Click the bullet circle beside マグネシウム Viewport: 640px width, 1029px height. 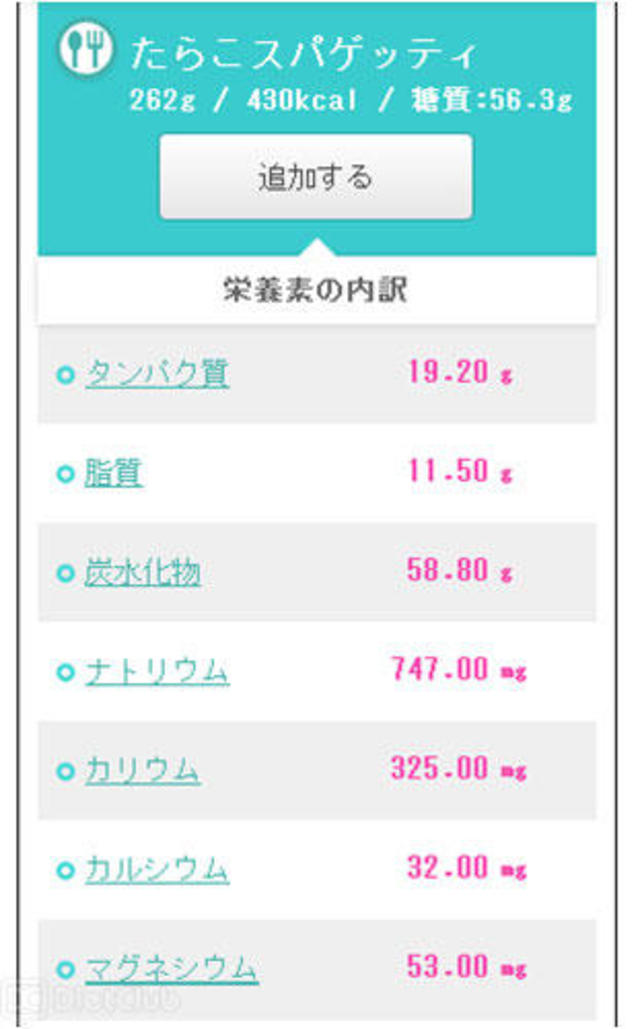(66, 970)
